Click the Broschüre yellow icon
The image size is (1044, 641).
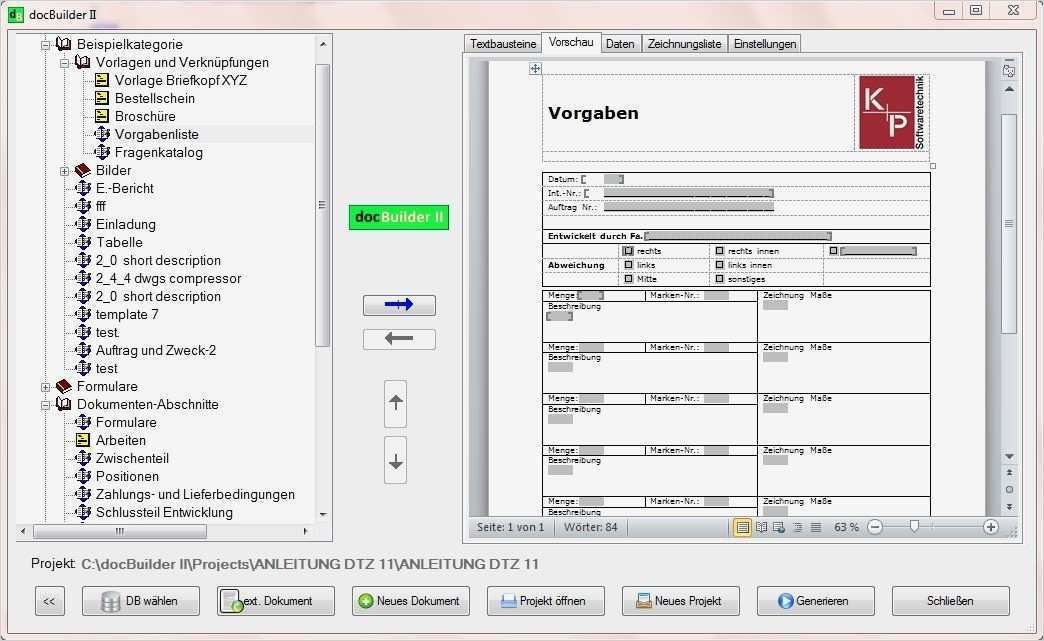tap(102, 116)
